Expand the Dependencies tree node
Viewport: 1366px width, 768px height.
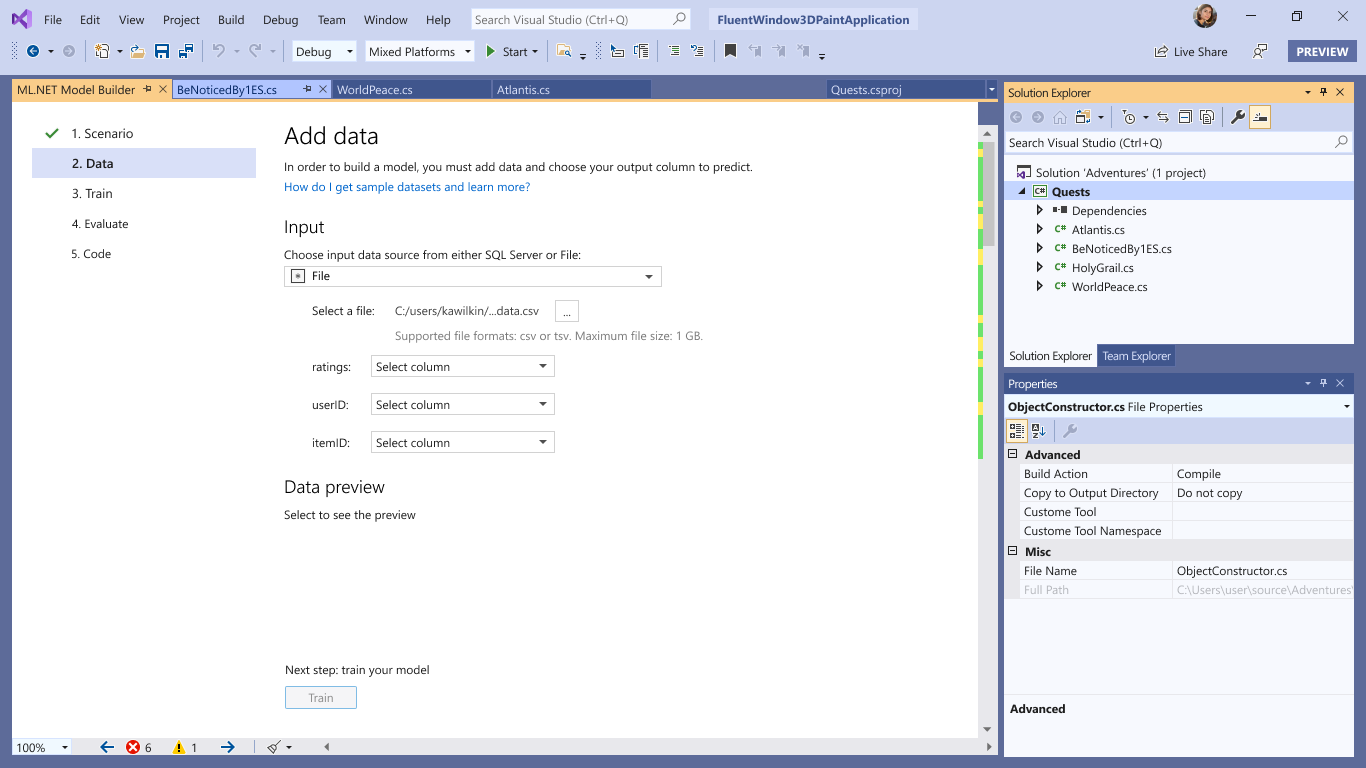[1040, 211]
